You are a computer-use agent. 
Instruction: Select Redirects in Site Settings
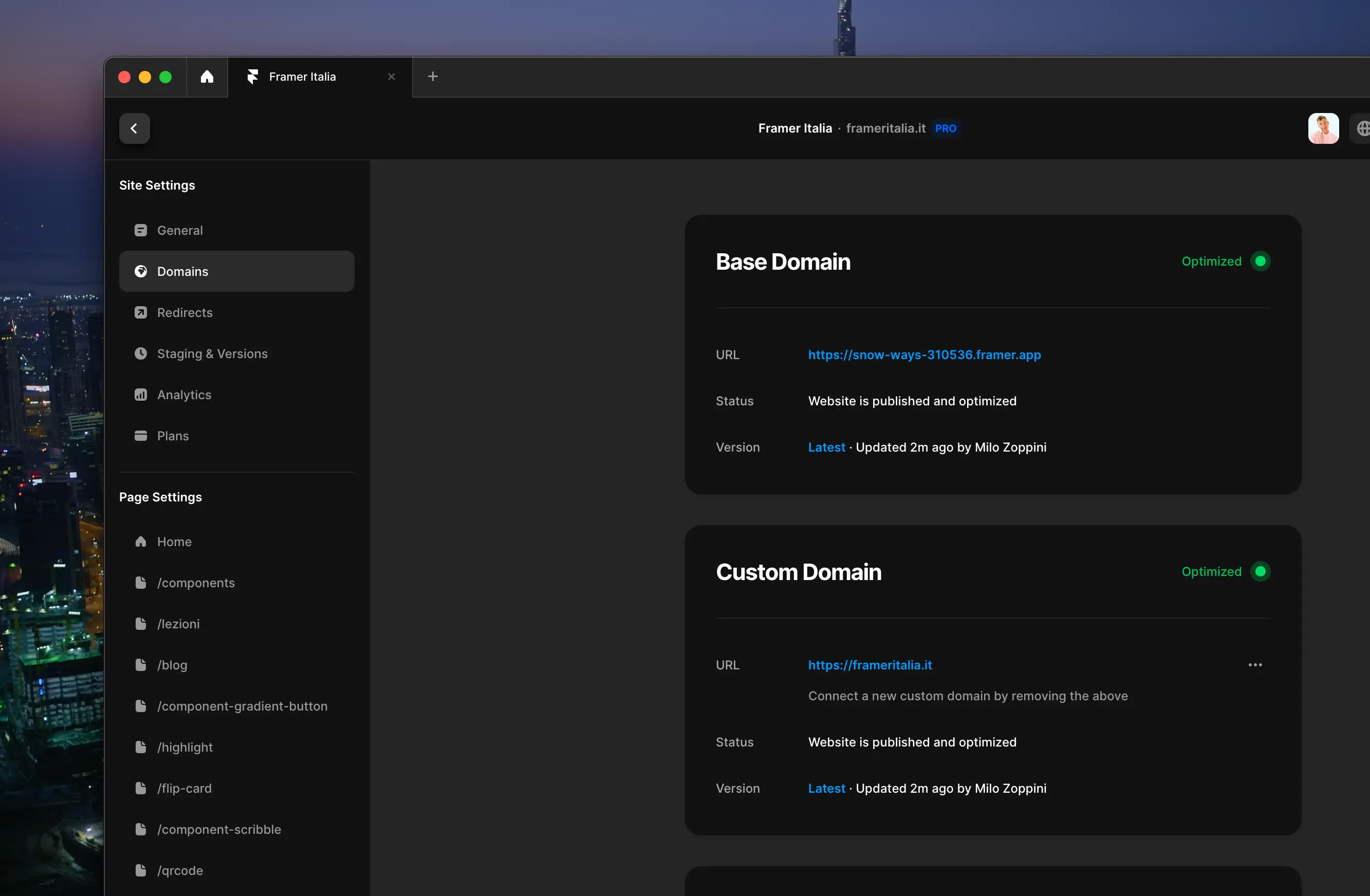(x=184, y=312)
